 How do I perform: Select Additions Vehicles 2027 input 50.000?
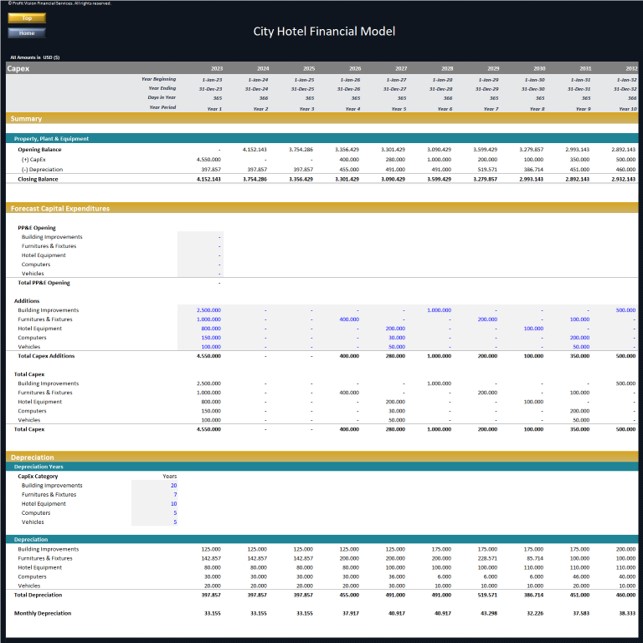click(397, 347)
